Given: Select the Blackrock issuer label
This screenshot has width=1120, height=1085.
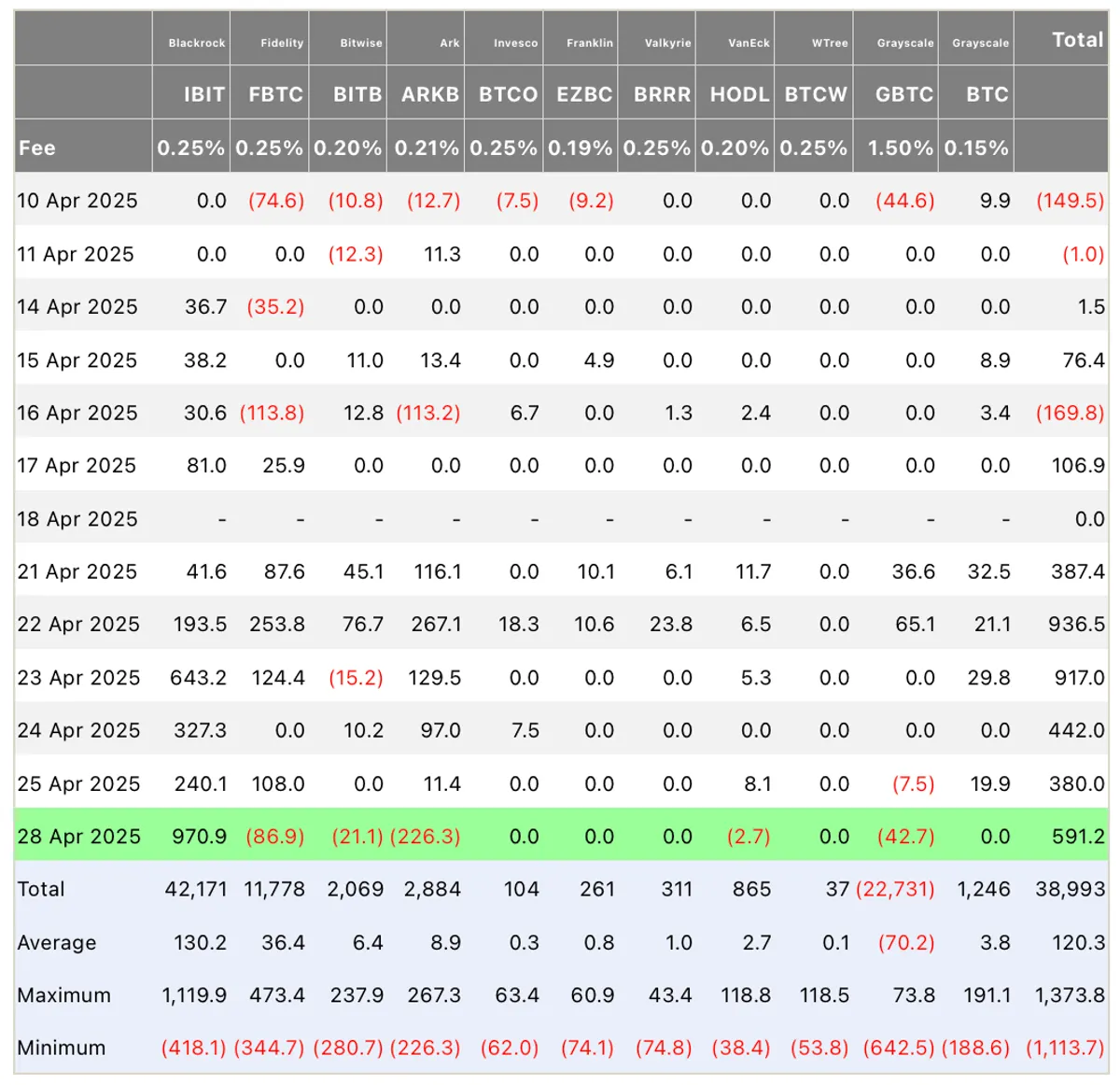Looking at the screenshot, I should 197,43.
